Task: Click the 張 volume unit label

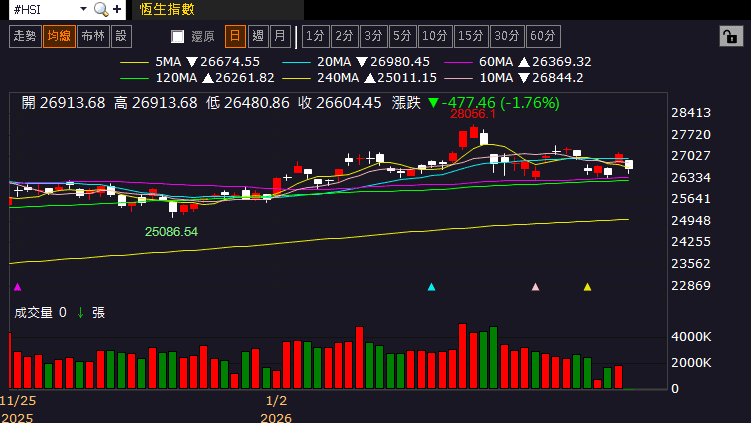Action: 98,313
